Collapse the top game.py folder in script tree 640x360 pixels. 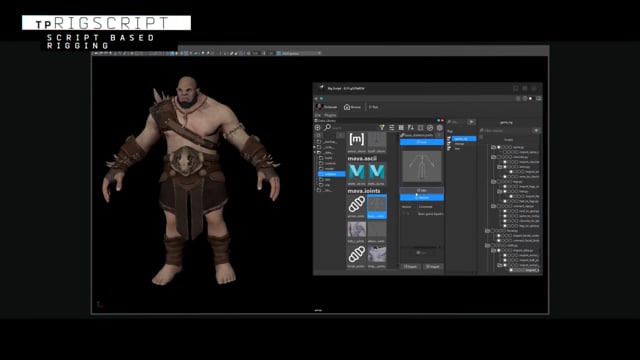pyautogui.click(x=493, y=147)
